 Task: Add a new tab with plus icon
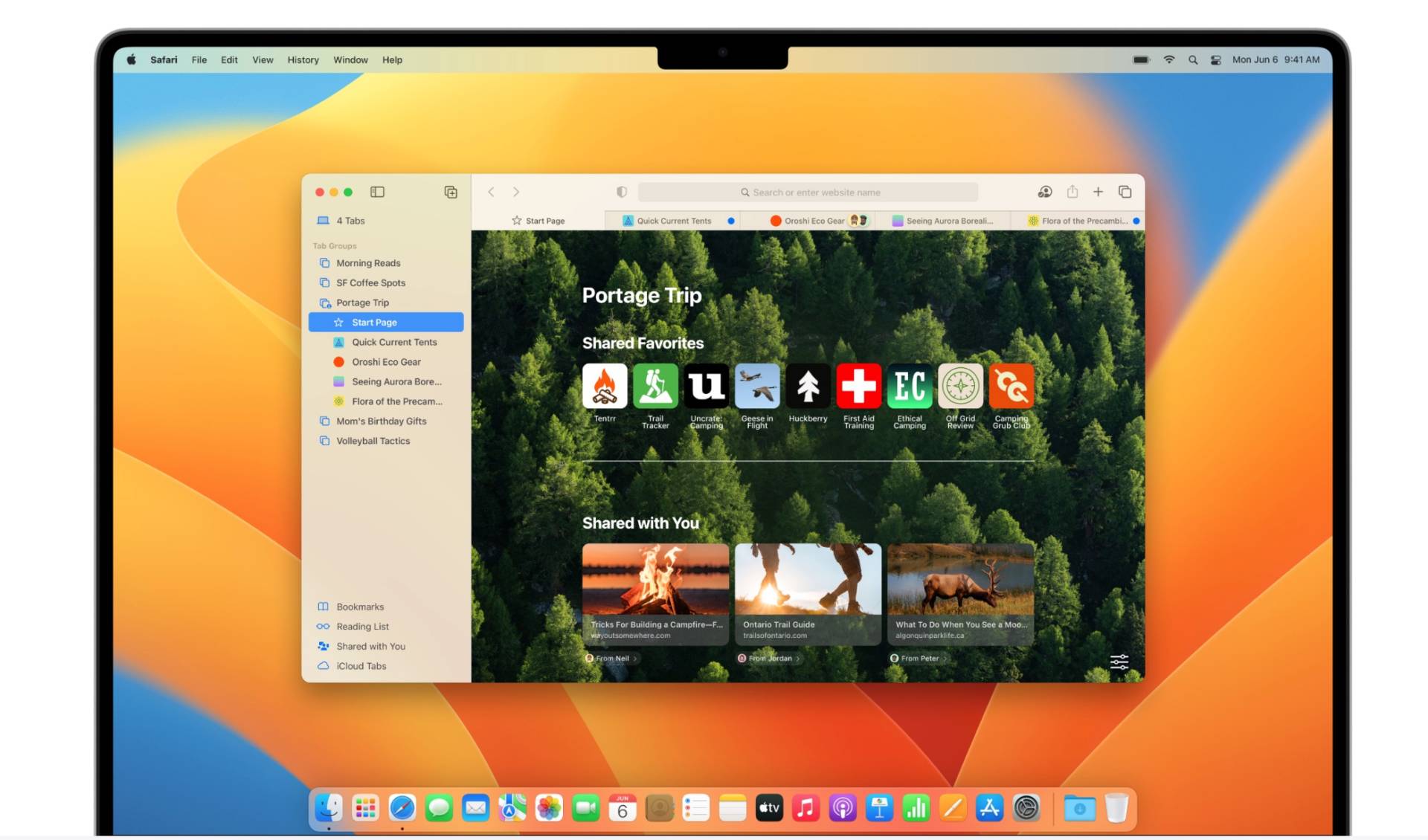click(1098, 192)
